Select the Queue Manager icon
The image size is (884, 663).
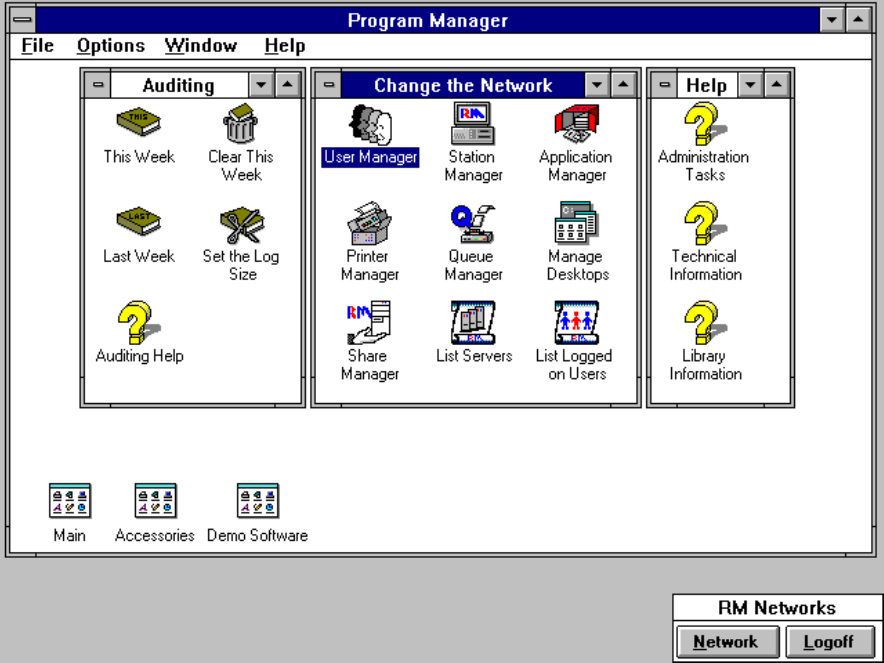tap(472, 223)
